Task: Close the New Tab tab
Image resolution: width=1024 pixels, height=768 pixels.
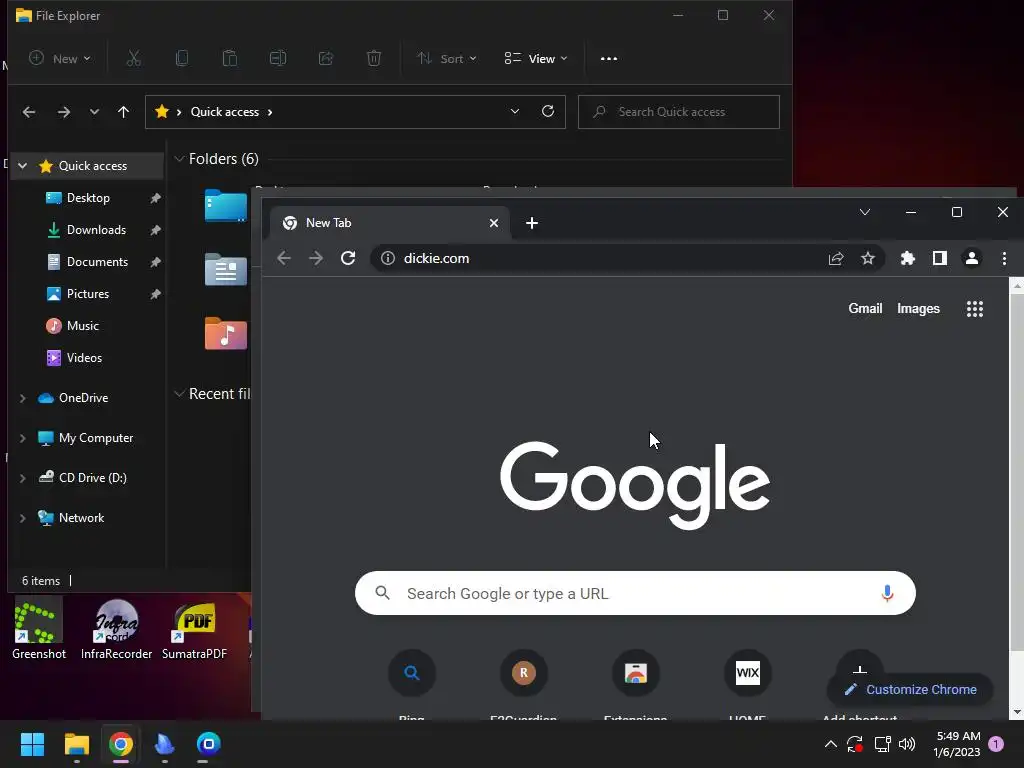Action: click(x=494, y=223)
